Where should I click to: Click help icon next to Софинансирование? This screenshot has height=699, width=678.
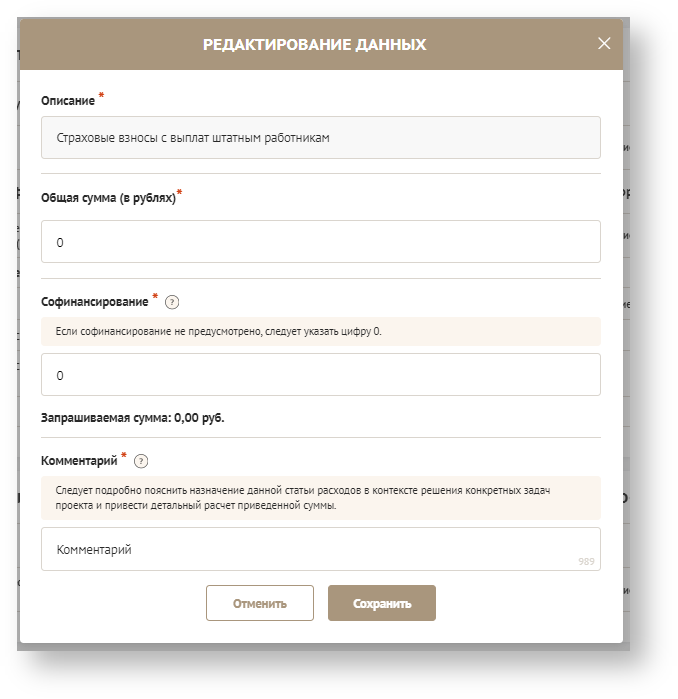coord(172,302)
